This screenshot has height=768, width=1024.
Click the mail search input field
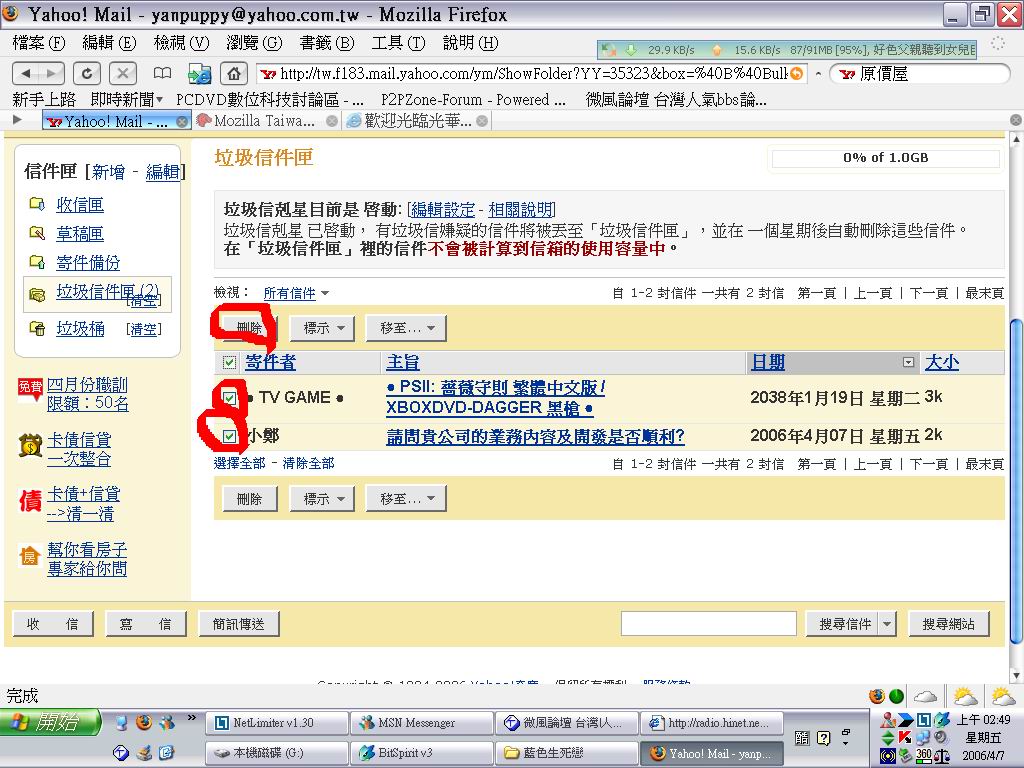pos(708,624)
